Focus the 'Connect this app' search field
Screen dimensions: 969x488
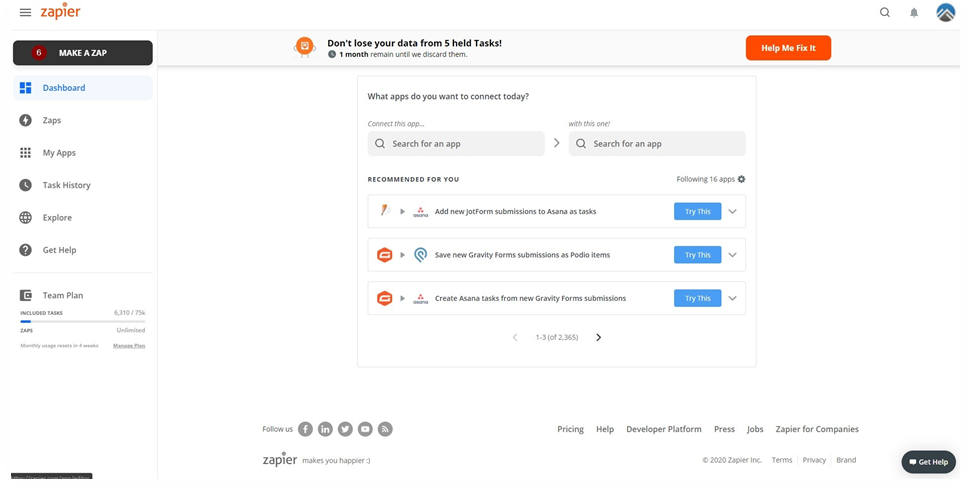coord(456,143)
